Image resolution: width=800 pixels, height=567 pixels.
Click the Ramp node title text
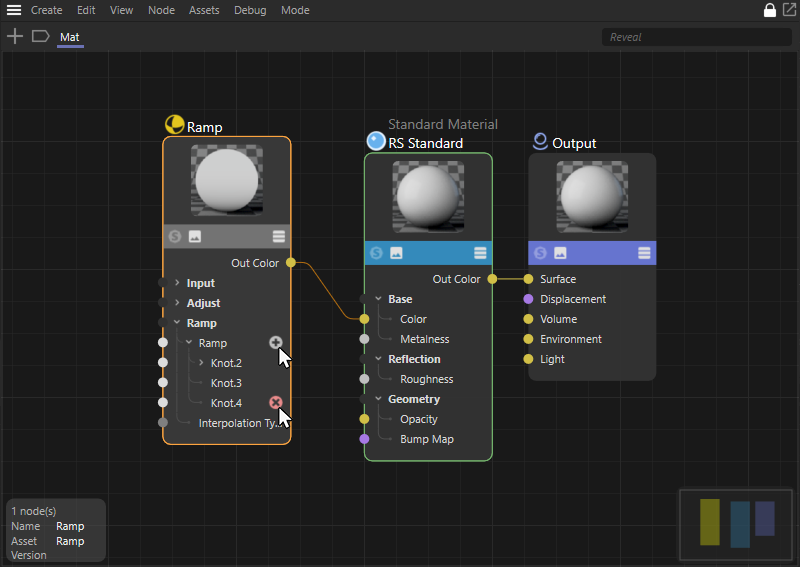point(205,127)
